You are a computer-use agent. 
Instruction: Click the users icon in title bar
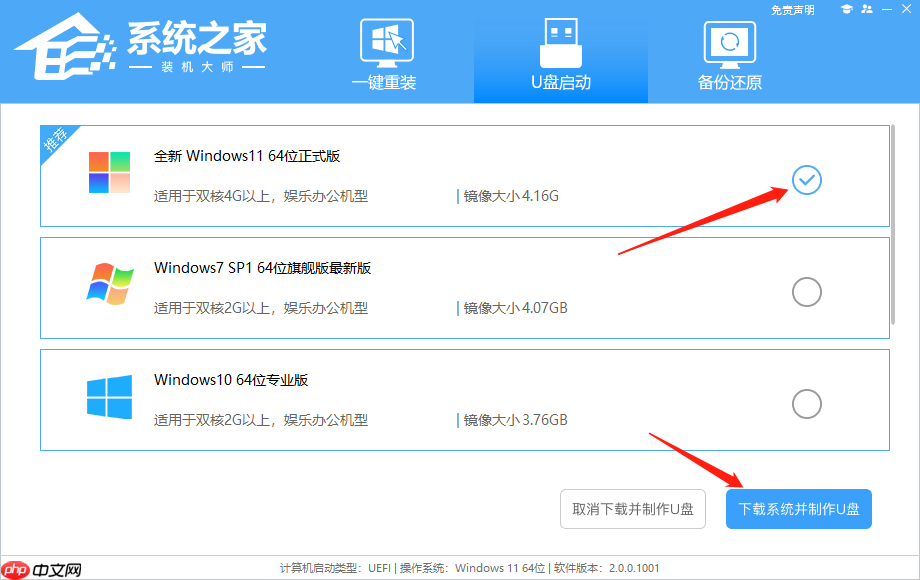coord(867,9)
